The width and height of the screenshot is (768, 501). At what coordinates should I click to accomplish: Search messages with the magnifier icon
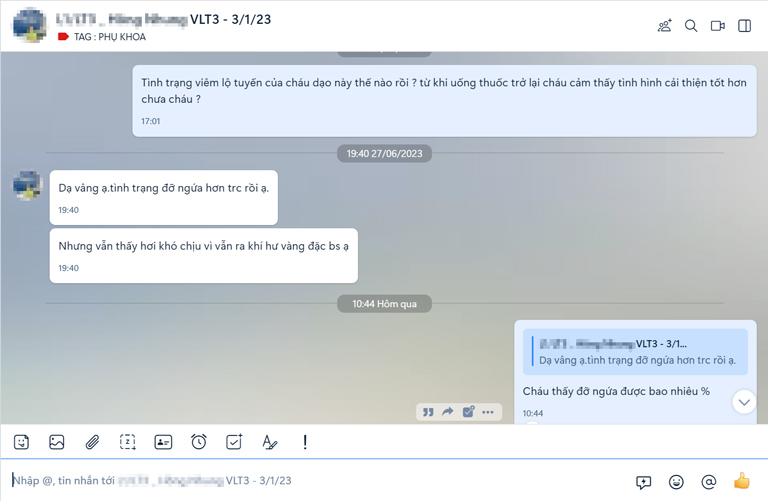pyautogui.click(x=691, y=25)
